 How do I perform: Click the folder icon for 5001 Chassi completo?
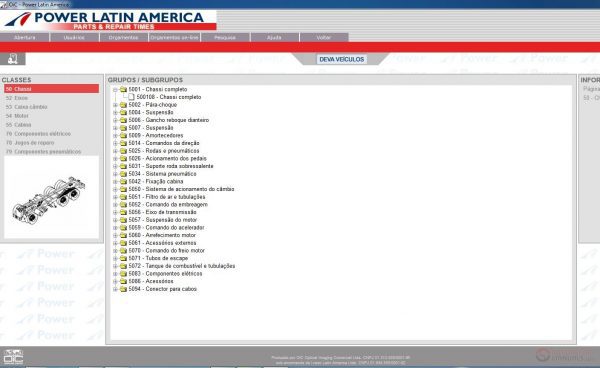pyautogui.click(x=123, y=90)
